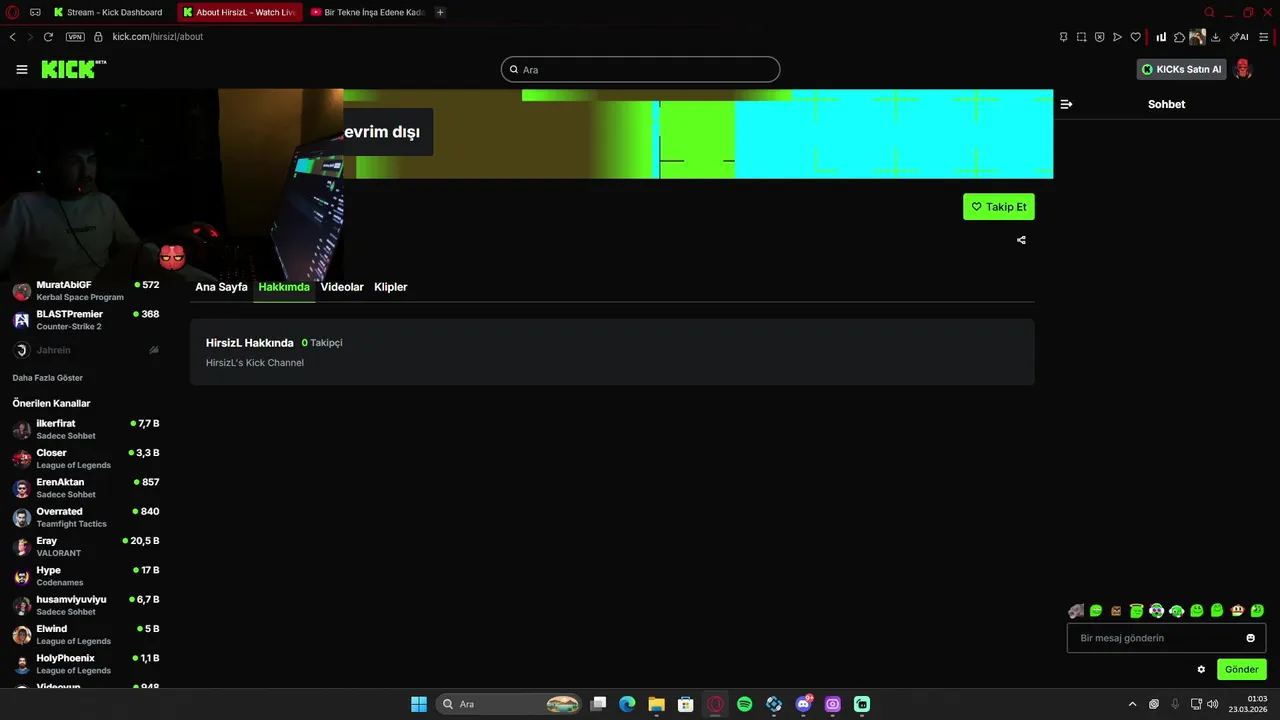The image size is (1280, 720).
Task: Insert the halo green emote
Action: pyautogui.click(x=1137, y=610)
